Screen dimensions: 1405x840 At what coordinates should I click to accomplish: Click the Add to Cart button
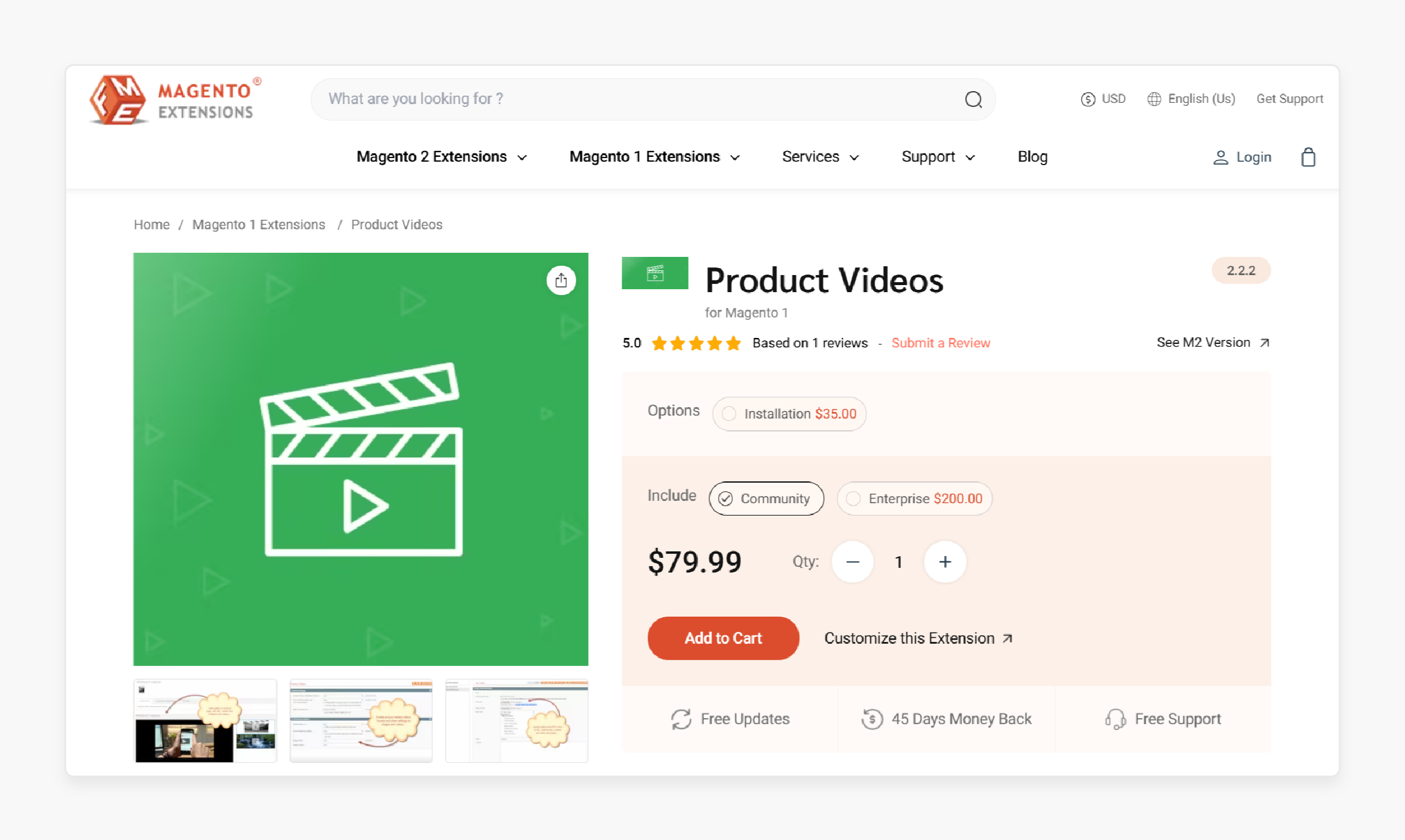coord(723,637)
